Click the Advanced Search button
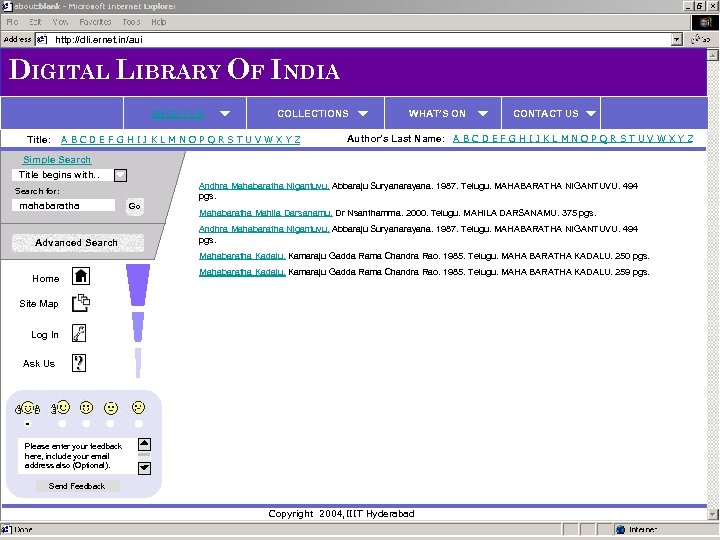 (x=77, y=242)
